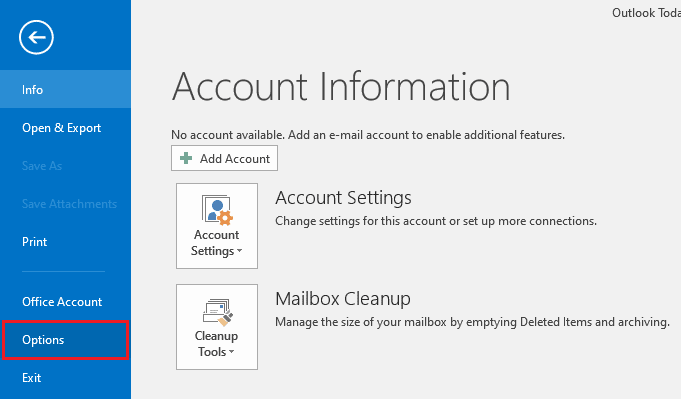681x399 pixels.
Task: Click the Cleanup Tools button label
Action: [216, 343]
